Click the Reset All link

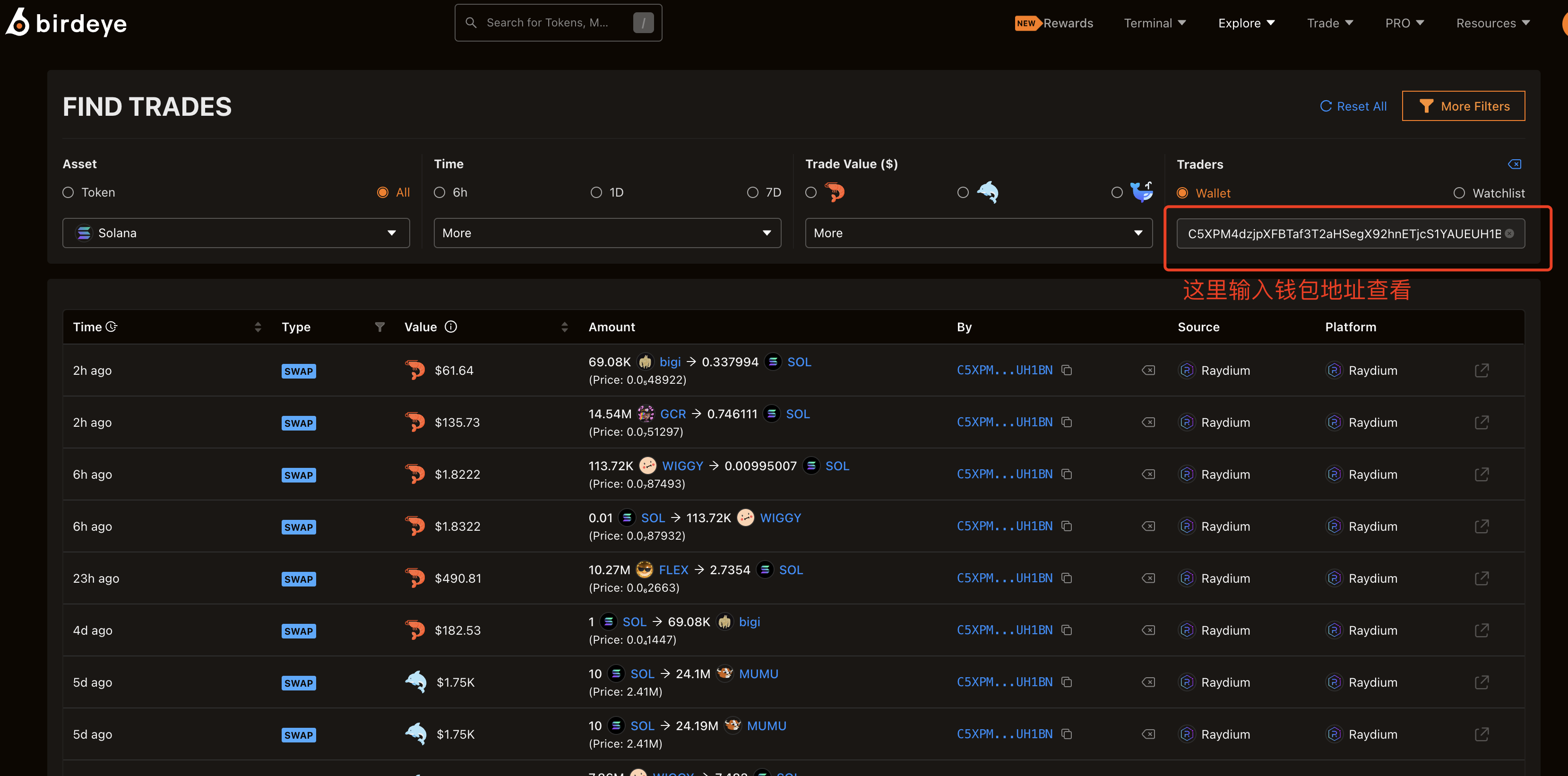pos(1353,106)
